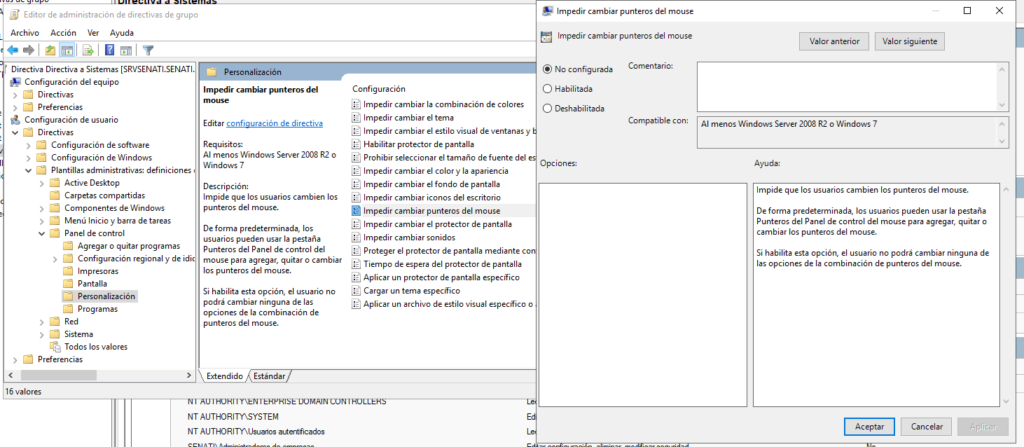The height and width of the screenshot is (447, 1024).
Task: Select the Deshabilitada radio option
Action: coord(547,108)
